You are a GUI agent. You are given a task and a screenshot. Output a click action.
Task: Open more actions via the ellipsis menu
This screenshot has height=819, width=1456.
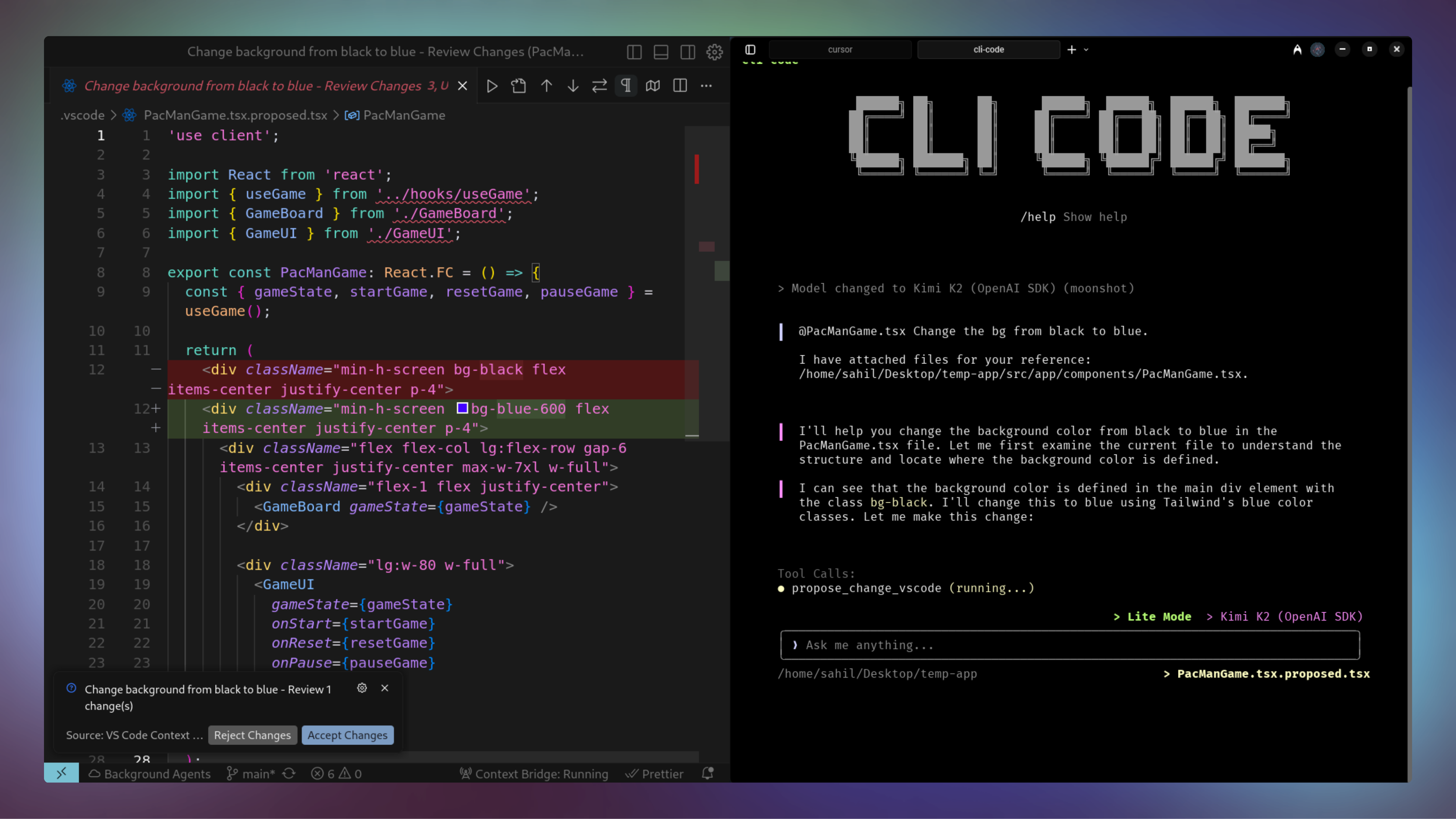(x=706, y=86)
